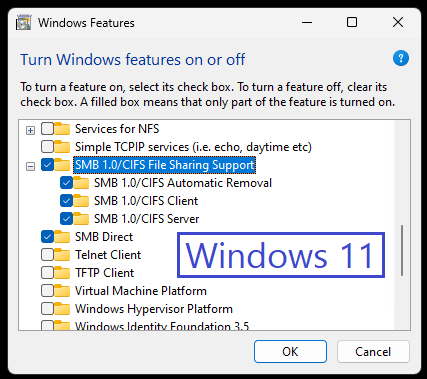Uncheck SMB 1.0/CIFS Automatic Removal
The image size is (427, 379).
pos(66,183)
